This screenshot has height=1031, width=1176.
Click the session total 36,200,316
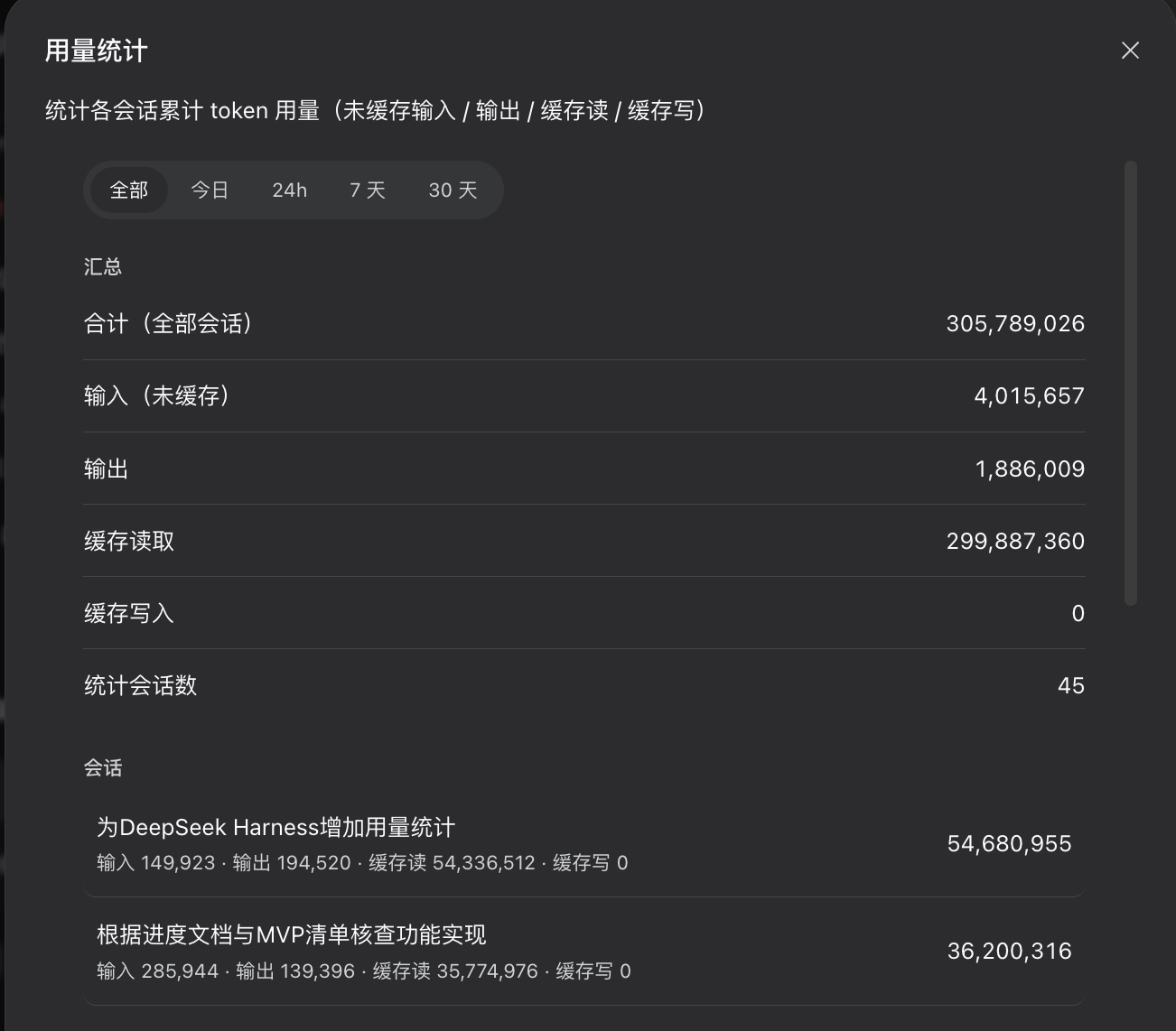1009,952
